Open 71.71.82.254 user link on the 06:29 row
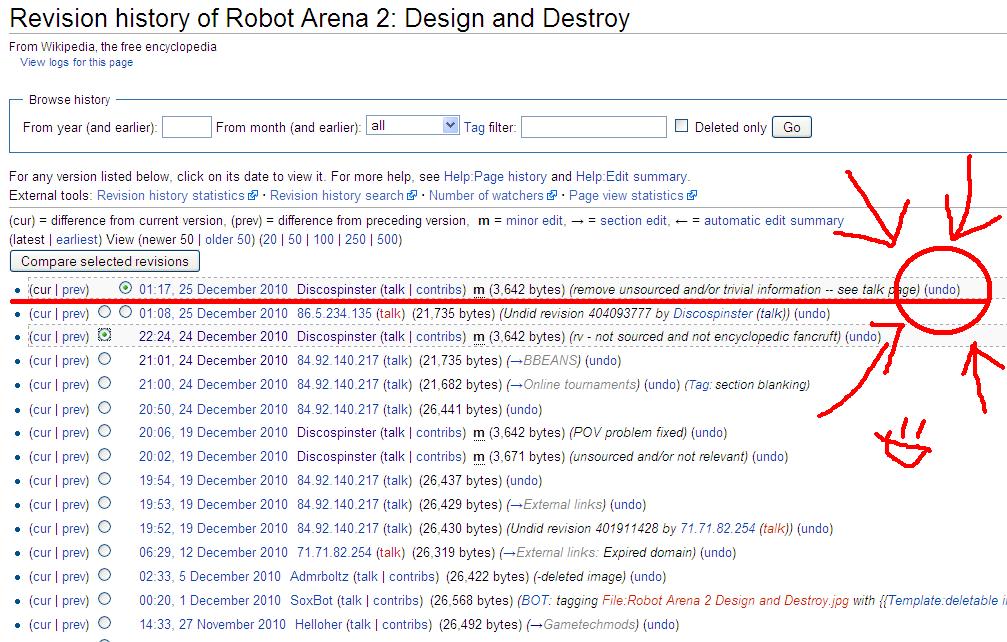The image size is (1007, 642). 334,553
